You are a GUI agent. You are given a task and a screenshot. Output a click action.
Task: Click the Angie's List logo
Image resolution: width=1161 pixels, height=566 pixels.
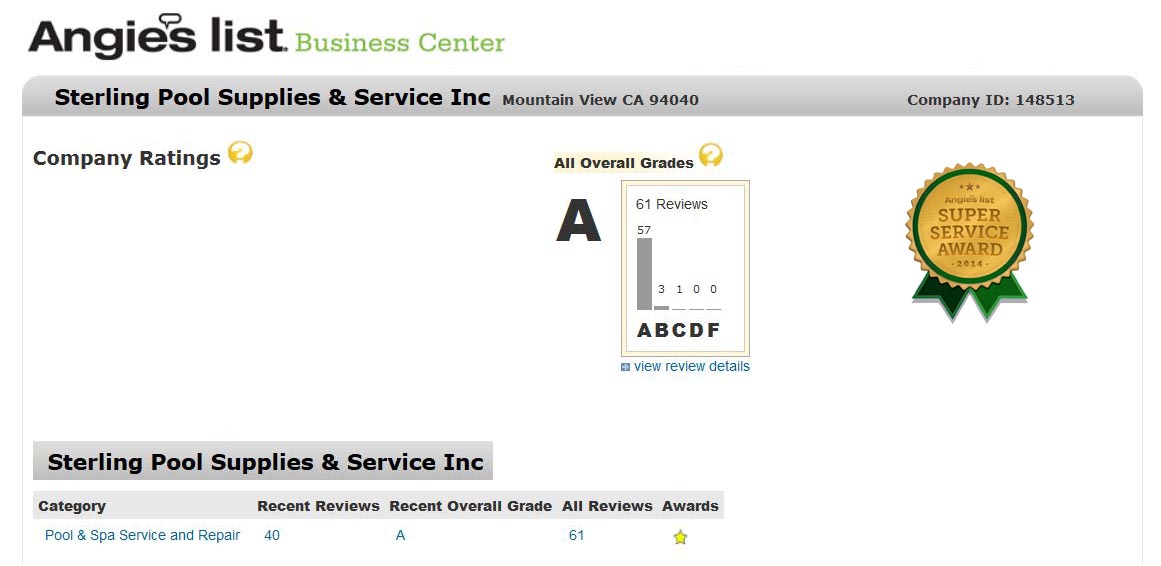157,39
